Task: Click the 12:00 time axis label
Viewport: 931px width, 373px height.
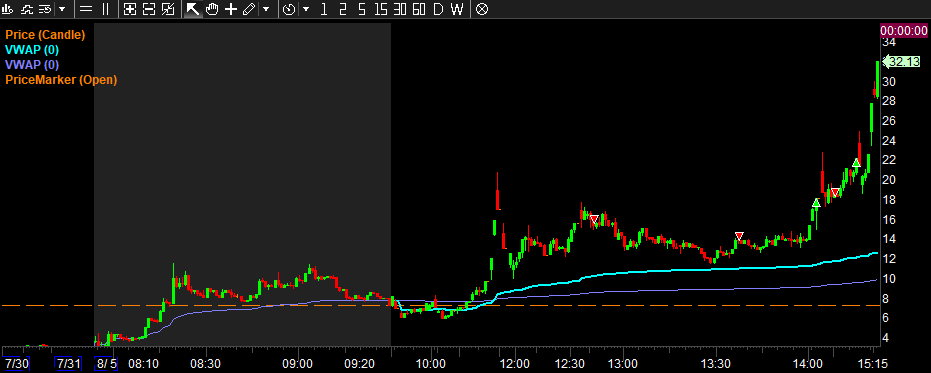Action: (515, 363)
